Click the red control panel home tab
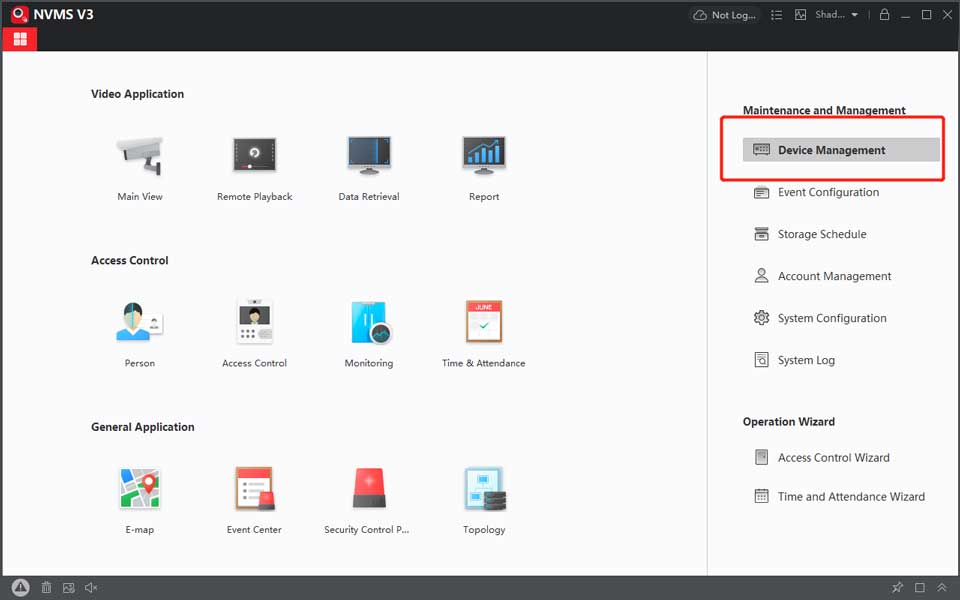The width and height of the screenshot is (960, 600). tap(20, 39)
